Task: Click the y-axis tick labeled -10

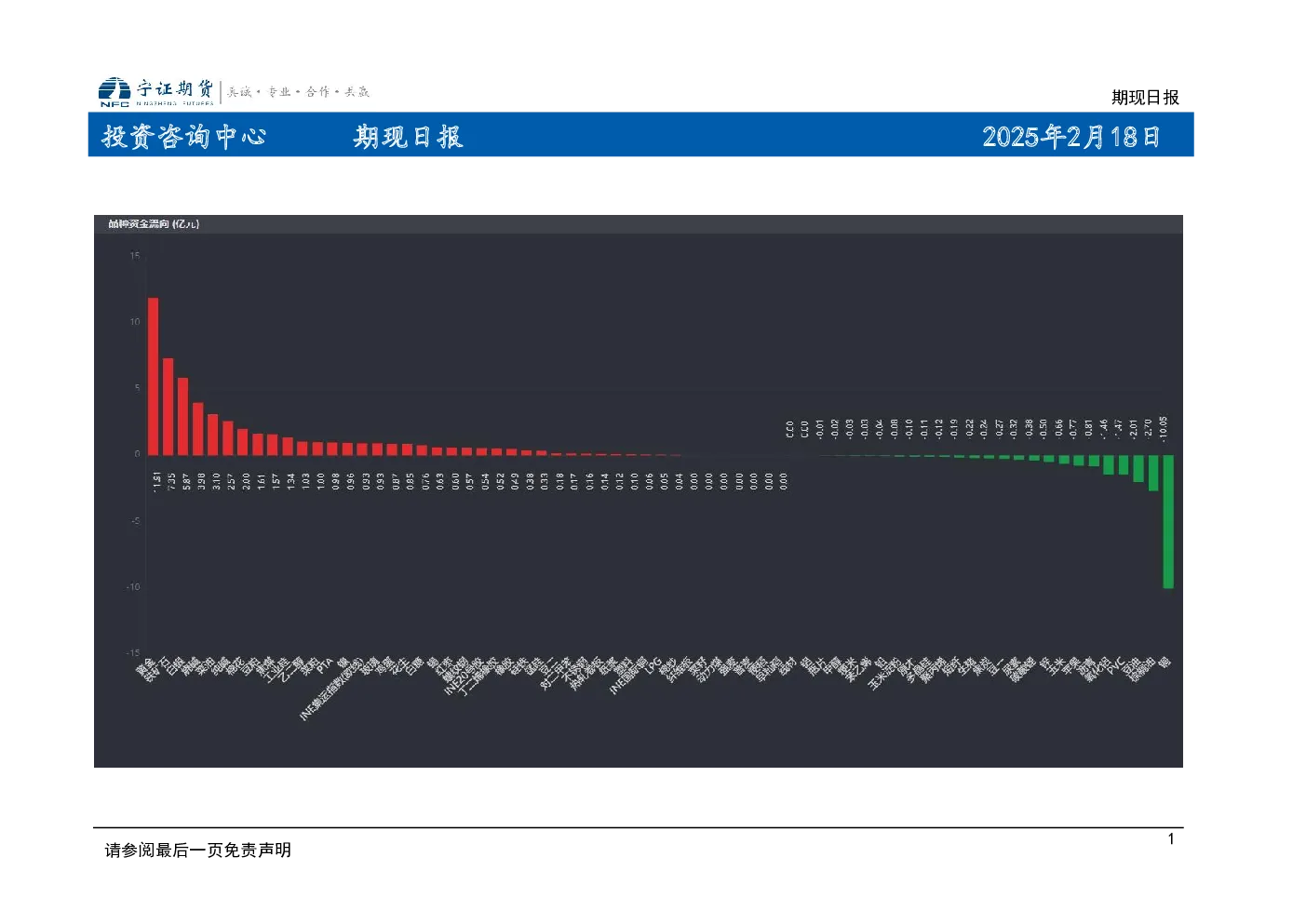Action: tap(133, 586)
